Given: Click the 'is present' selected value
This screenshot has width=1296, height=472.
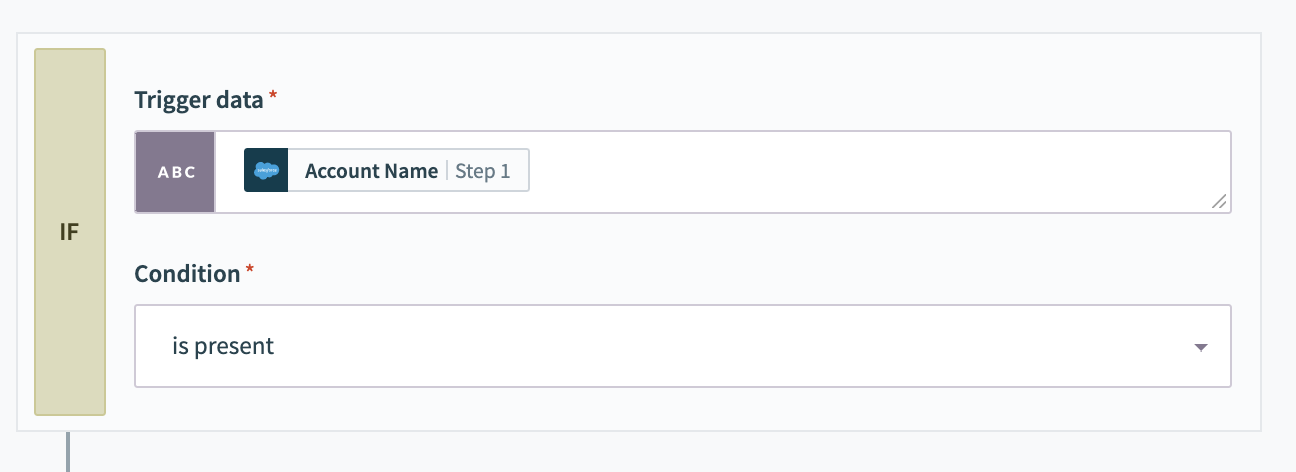Looking at the screenshot, I should click(x=223, y=347).
